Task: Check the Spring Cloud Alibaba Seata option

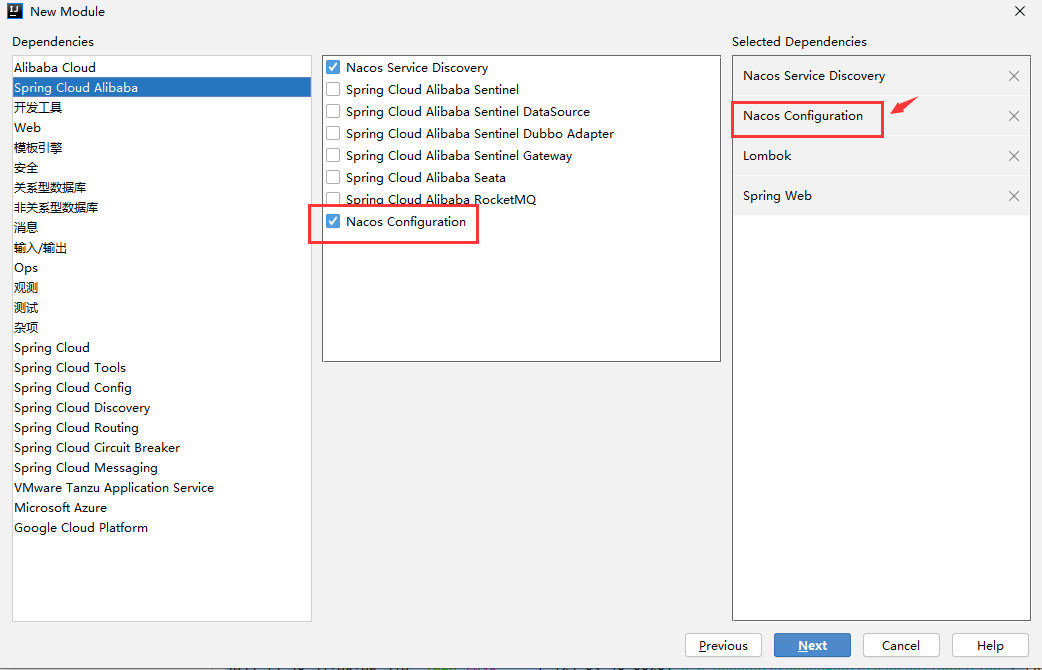Action: (333, 177)
